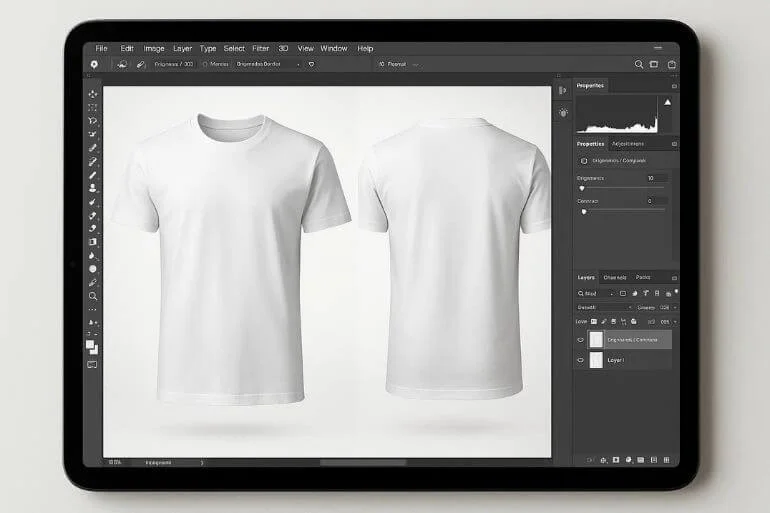Click the histogram warning triangle icon
770x513 pixels.
(x=667, y=103)
